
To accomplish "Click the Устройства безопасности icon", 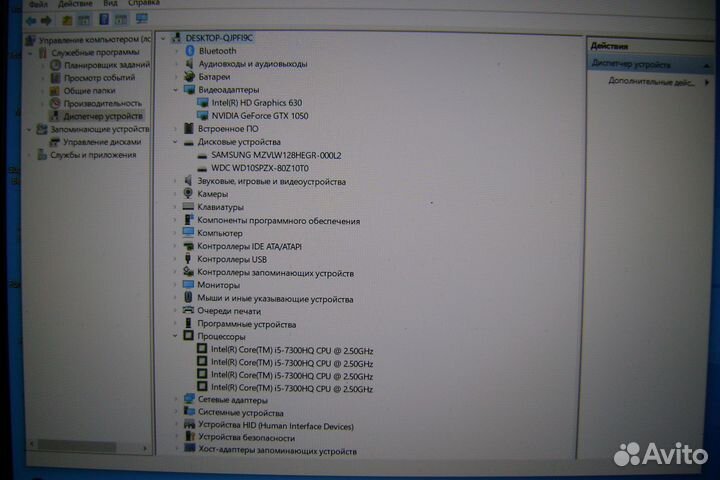I will point(190,436).
